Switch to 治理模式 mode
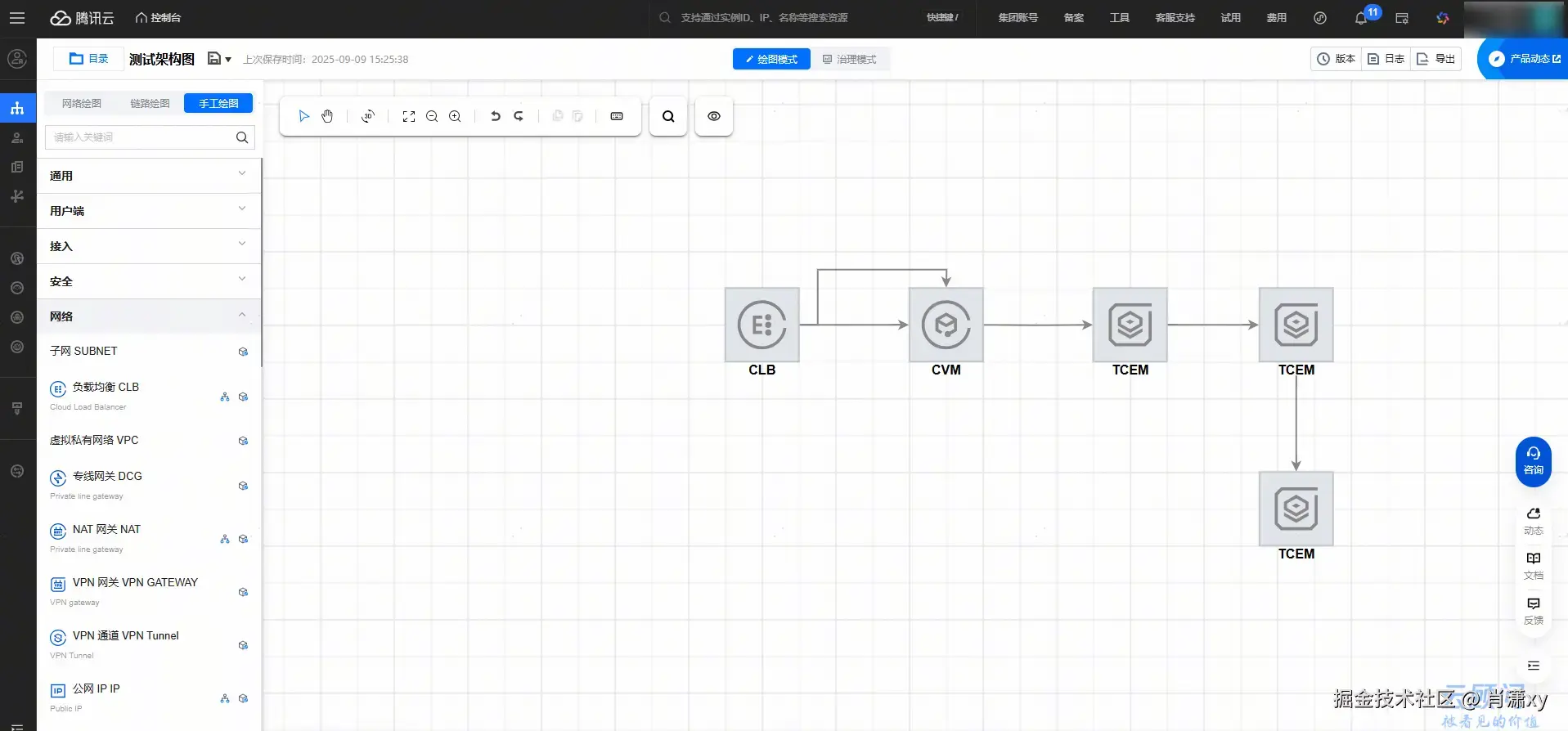 point(849,59)
